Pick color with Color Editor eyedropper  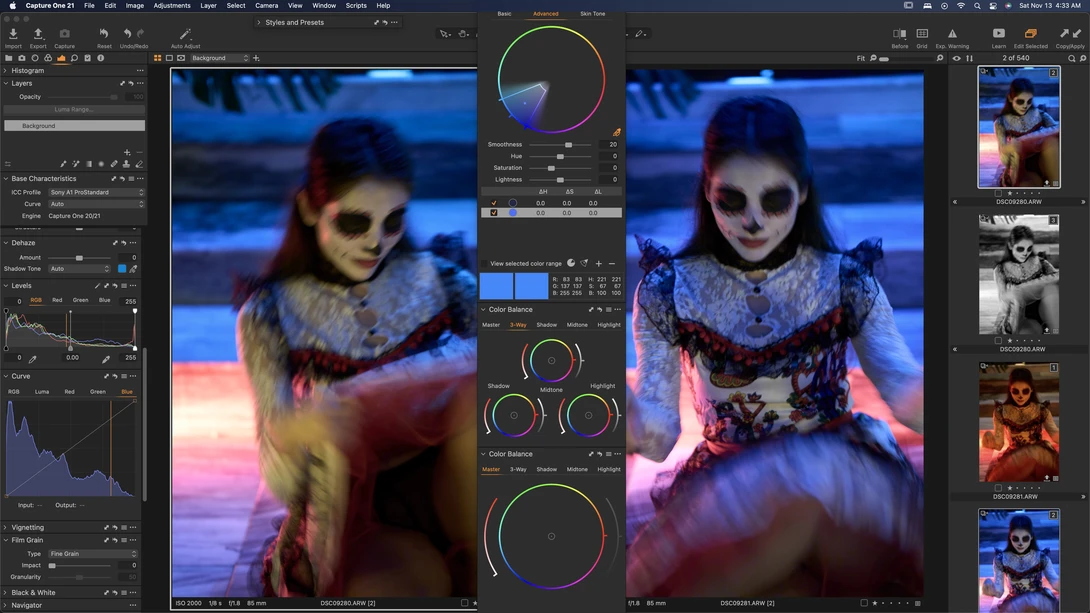617,132
